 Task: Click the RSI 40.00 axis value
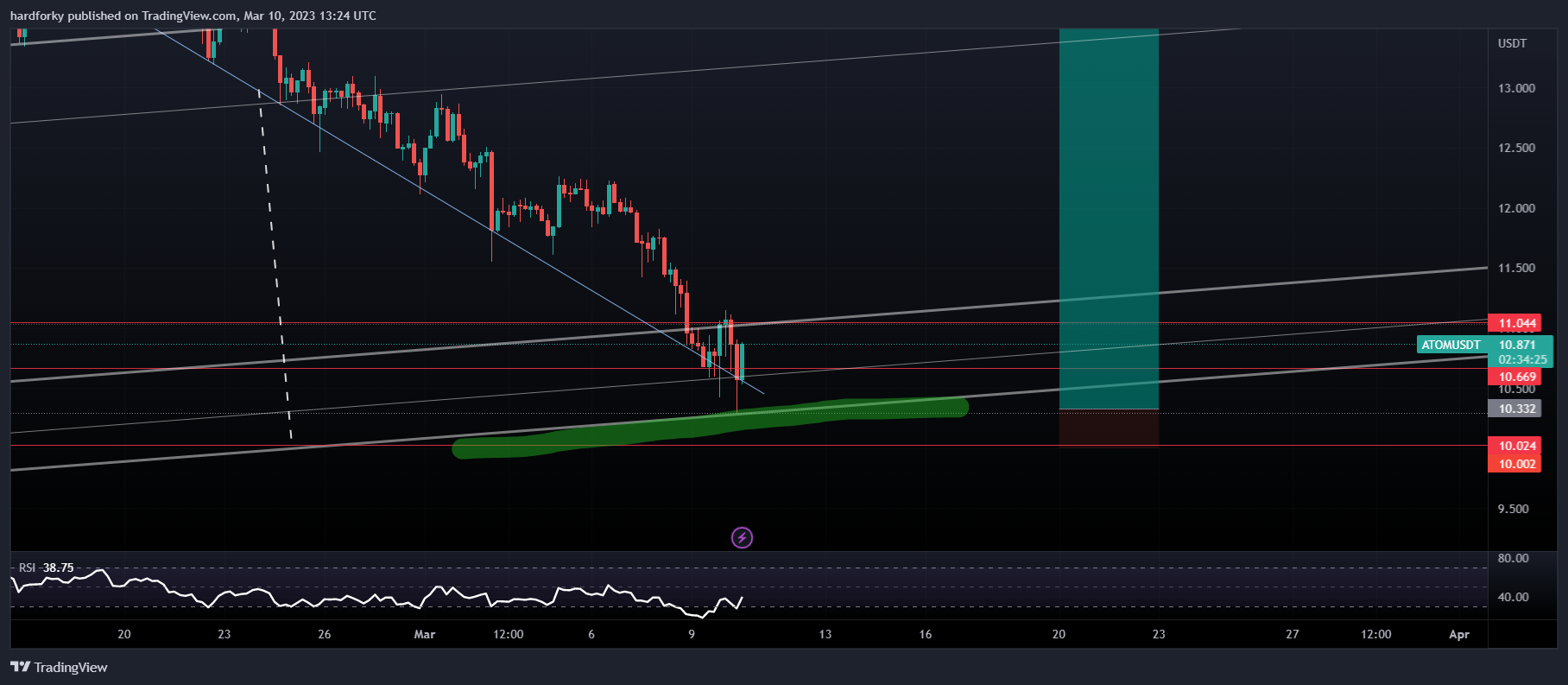[x=1513, y=597]
